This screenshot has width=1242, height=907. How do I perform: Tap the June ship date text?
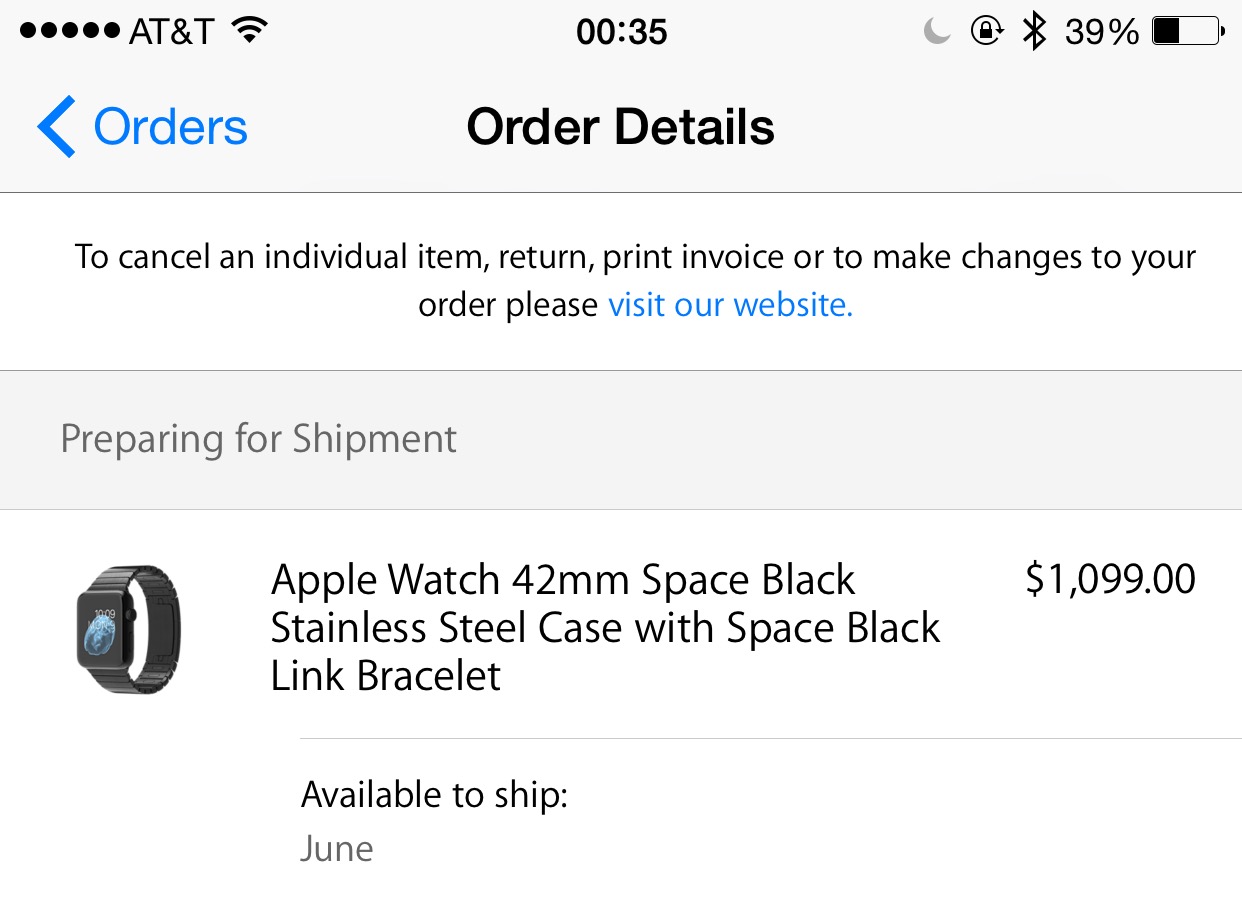point(337,849)
